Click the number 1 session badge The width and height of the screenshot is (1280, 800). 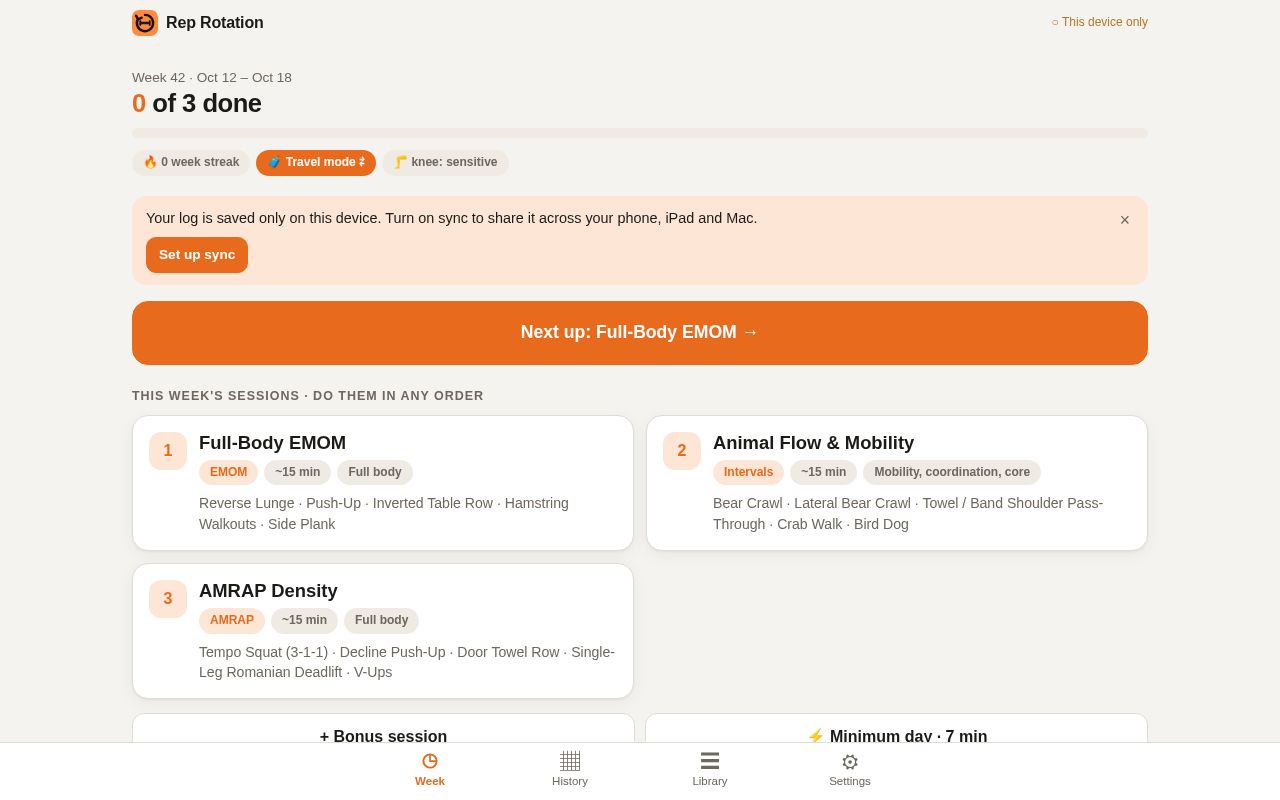pos(168,451)
